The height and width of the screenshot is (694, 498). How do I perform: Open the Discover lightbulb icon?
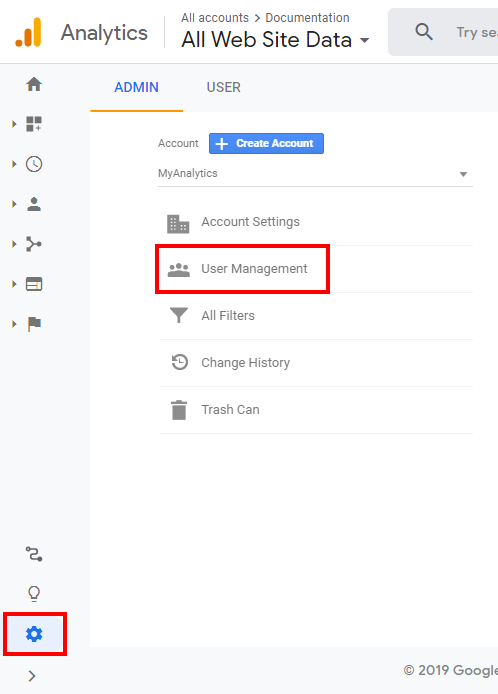point(34,594)
